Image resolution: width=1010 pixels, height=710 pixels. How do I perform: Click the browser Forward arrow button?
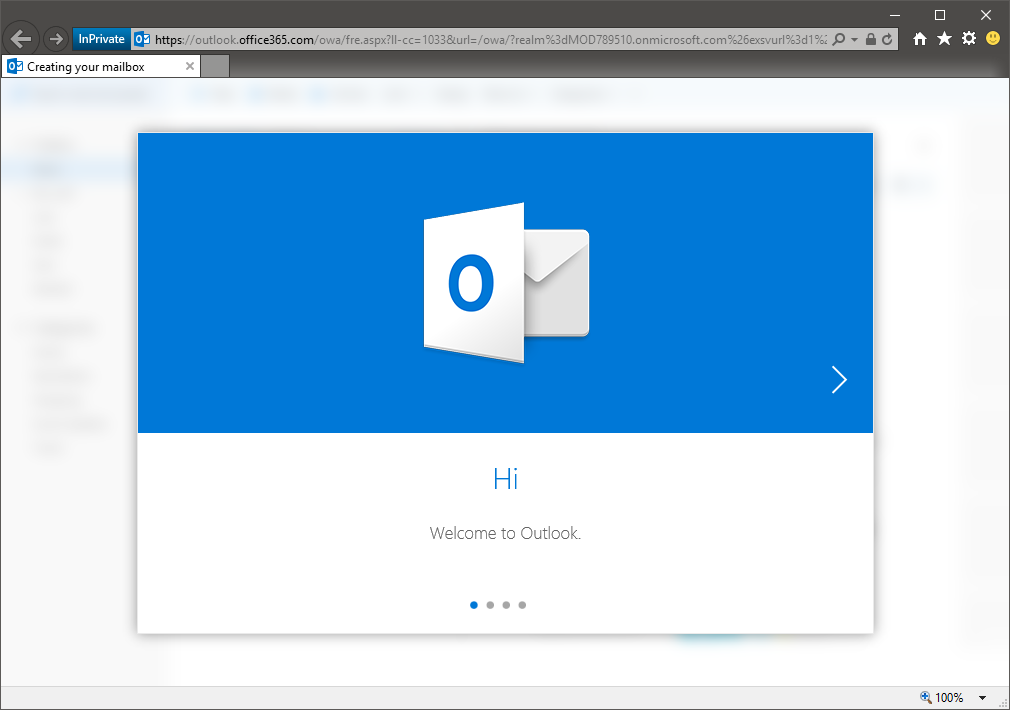pyautogui.click(x=55, y=39)
